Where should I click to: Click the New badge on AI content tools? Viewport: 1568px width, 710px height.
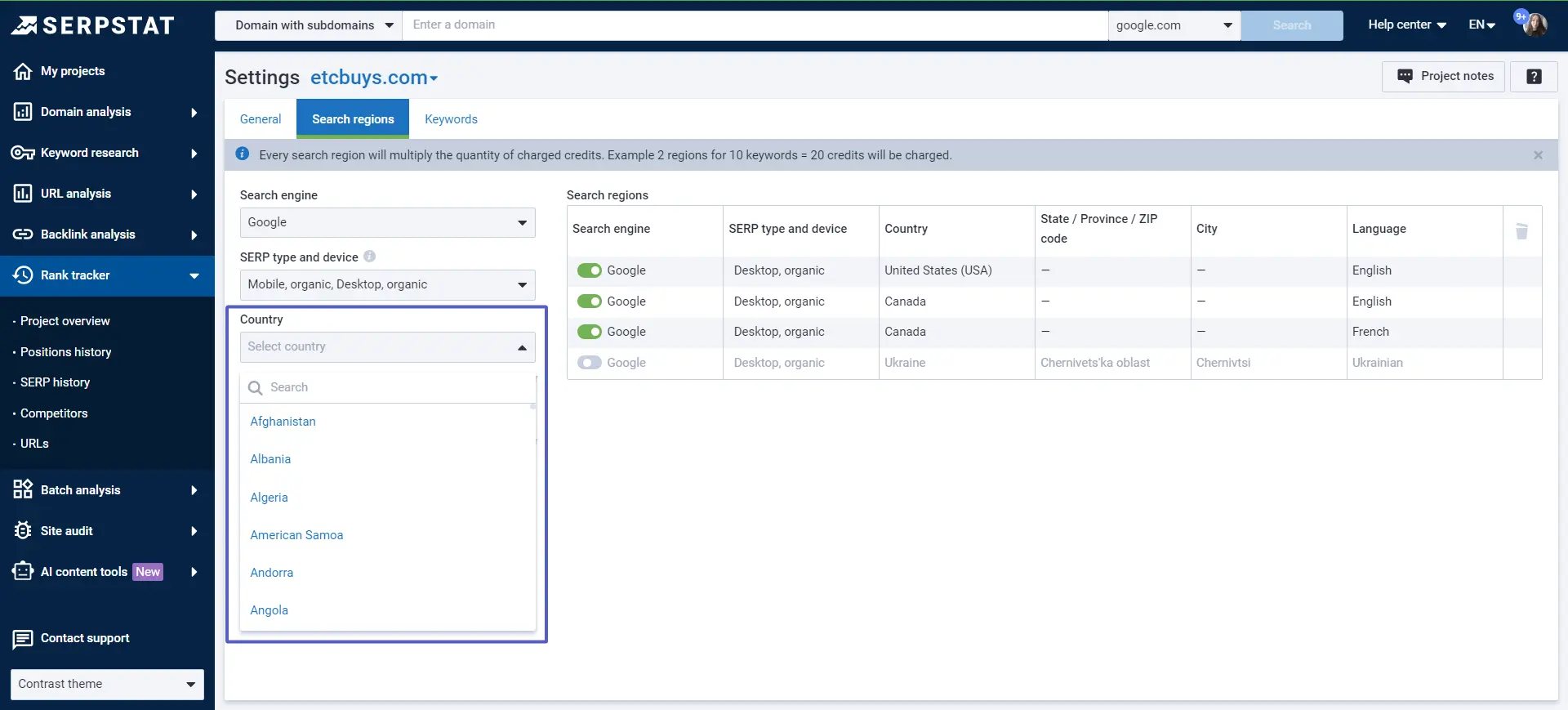(148, 572)
